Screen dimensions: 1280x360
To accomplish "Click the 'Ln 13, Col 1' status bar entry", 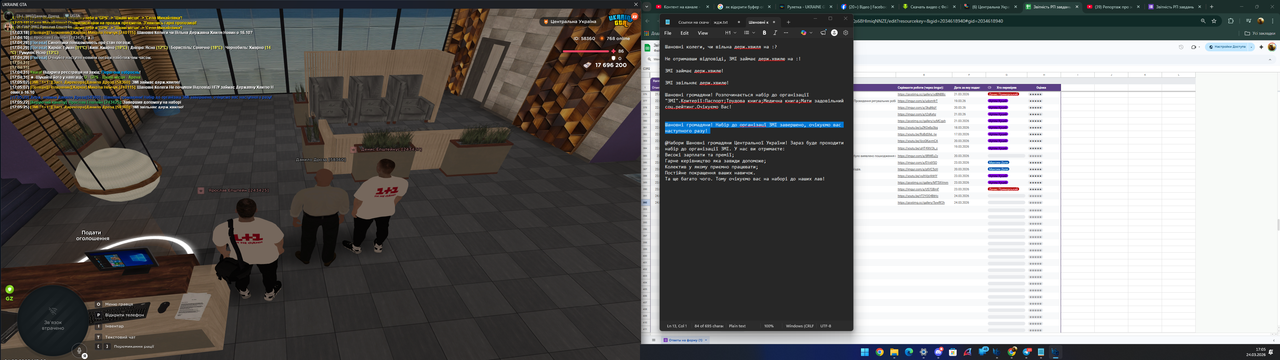I will point(677,326).
